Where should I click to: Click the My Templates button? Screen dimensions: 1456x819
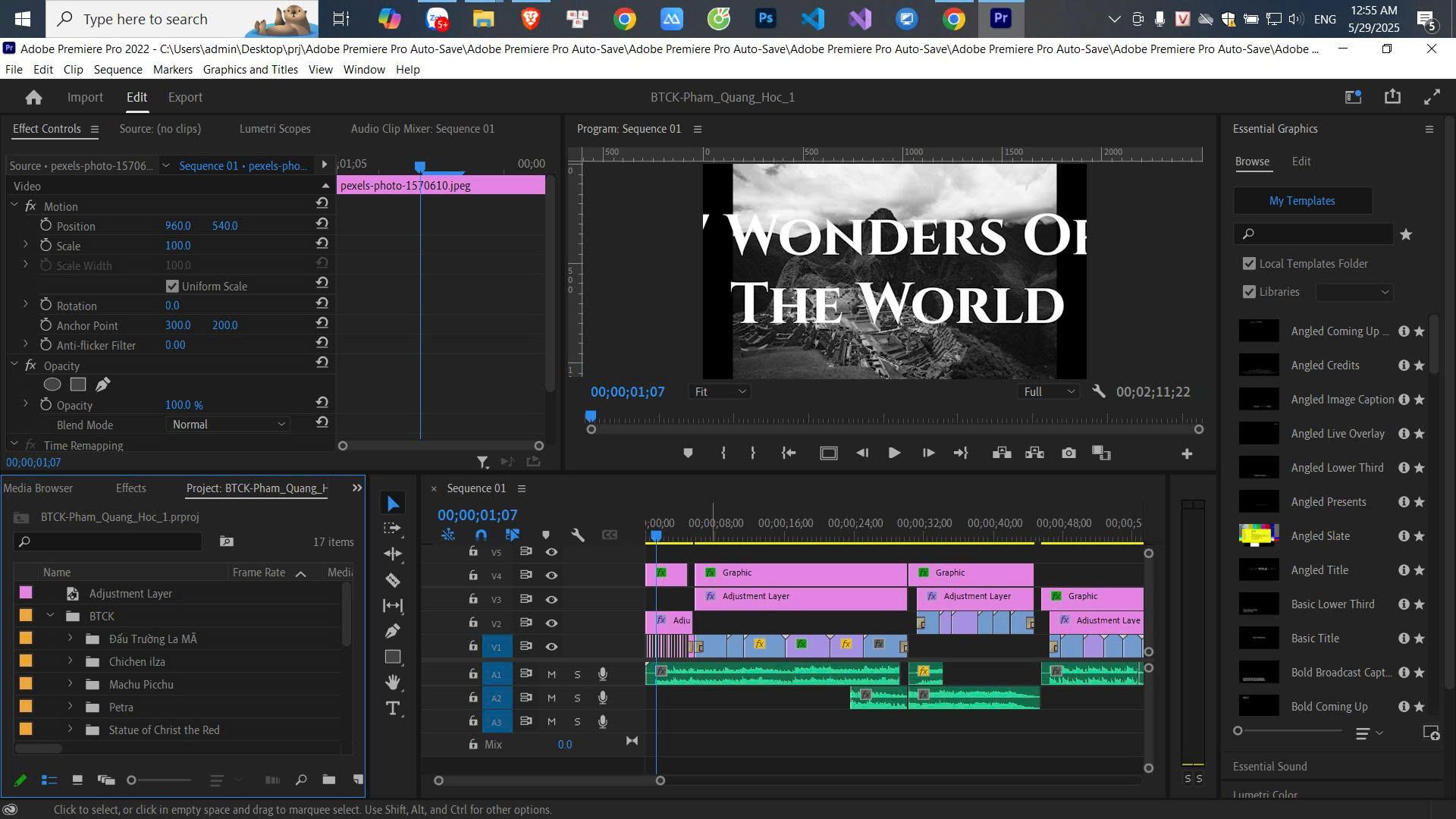coord(1302,201)
